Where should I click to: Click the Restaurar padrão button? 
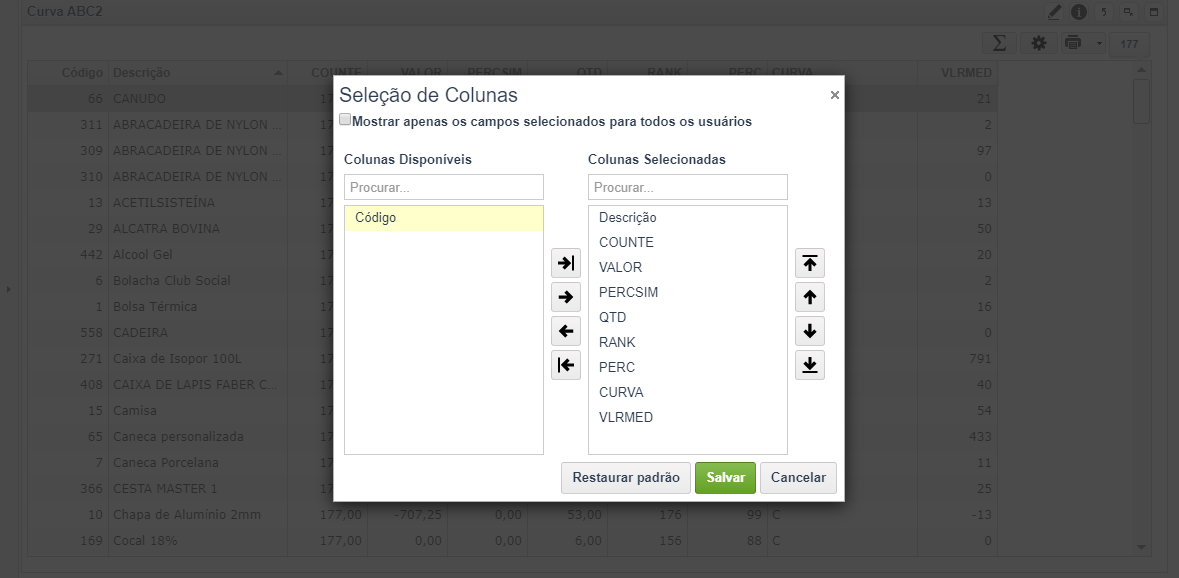(626, 478)
